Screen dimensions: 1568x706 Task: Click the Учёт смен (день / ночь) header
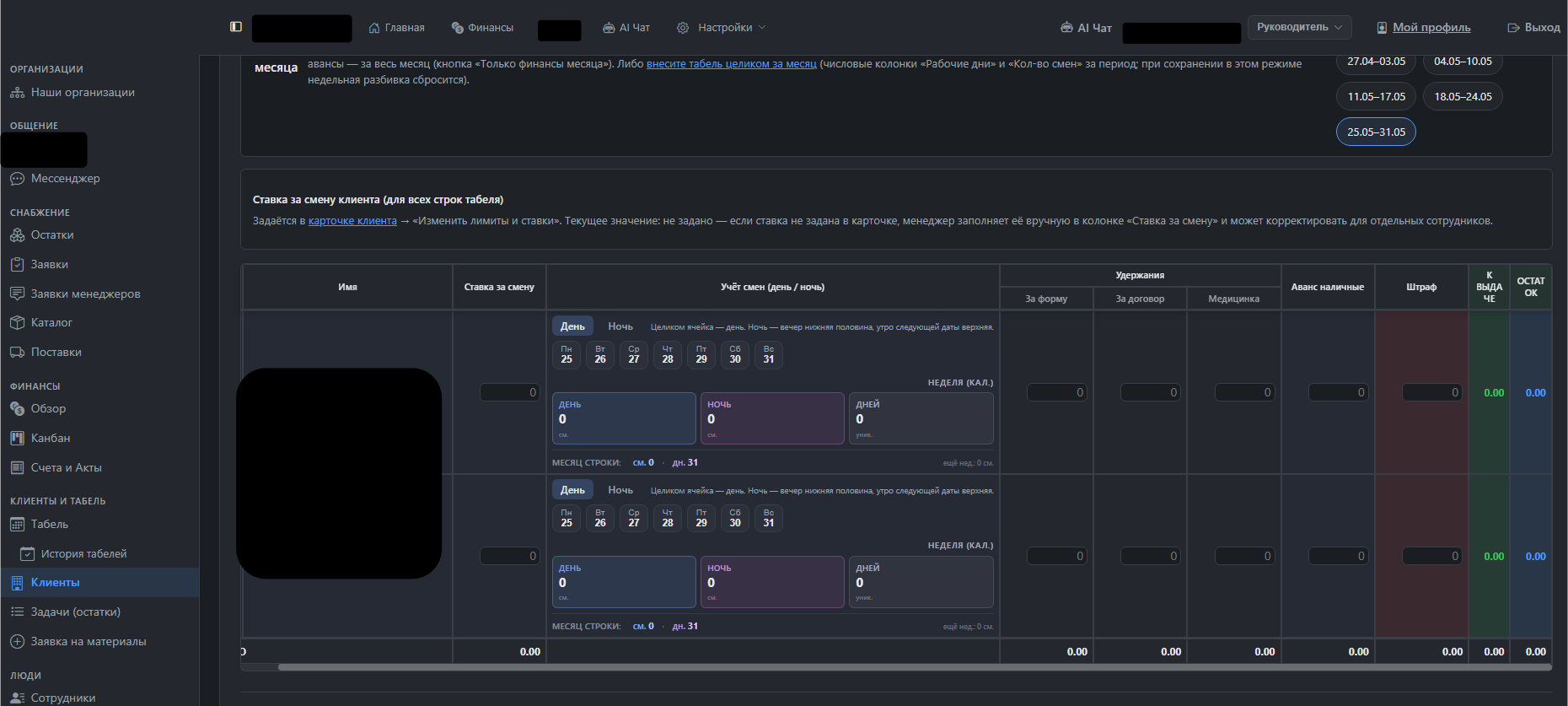click(x=772, y=288)
